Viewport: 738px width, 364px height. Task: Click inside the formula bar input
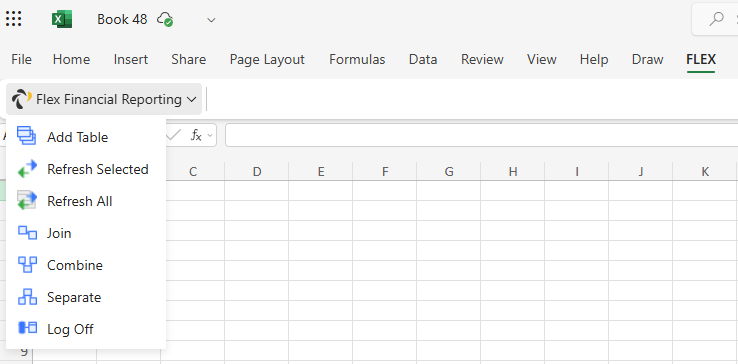481,136
